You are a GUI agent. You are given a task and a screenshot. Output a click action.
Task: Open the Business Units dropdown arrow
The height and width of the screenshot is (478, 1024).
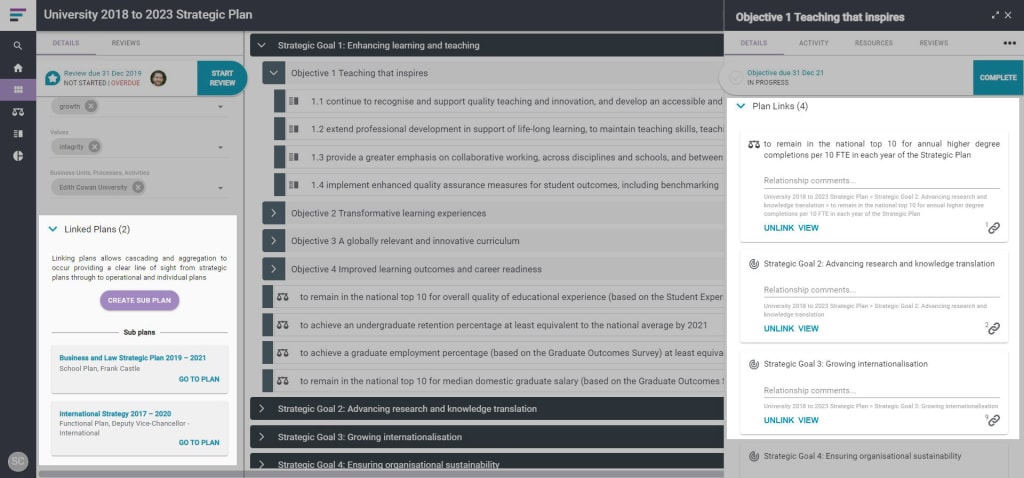point(220,188)
